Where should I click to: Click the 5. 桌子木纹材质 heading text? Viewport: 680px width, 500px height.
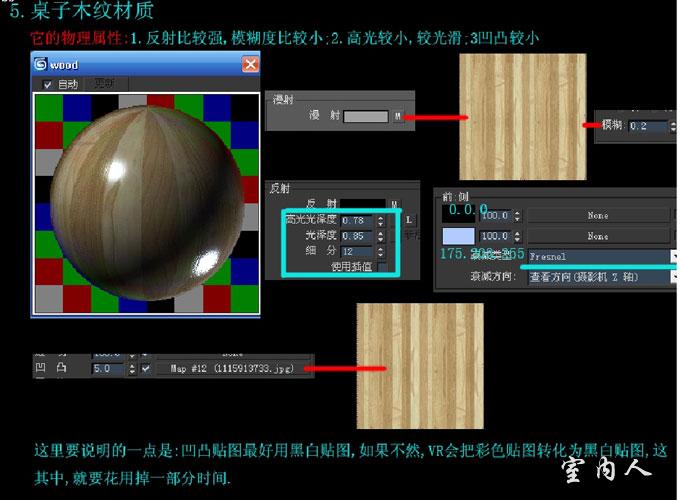pyautogui.click(x=82, y=10)
